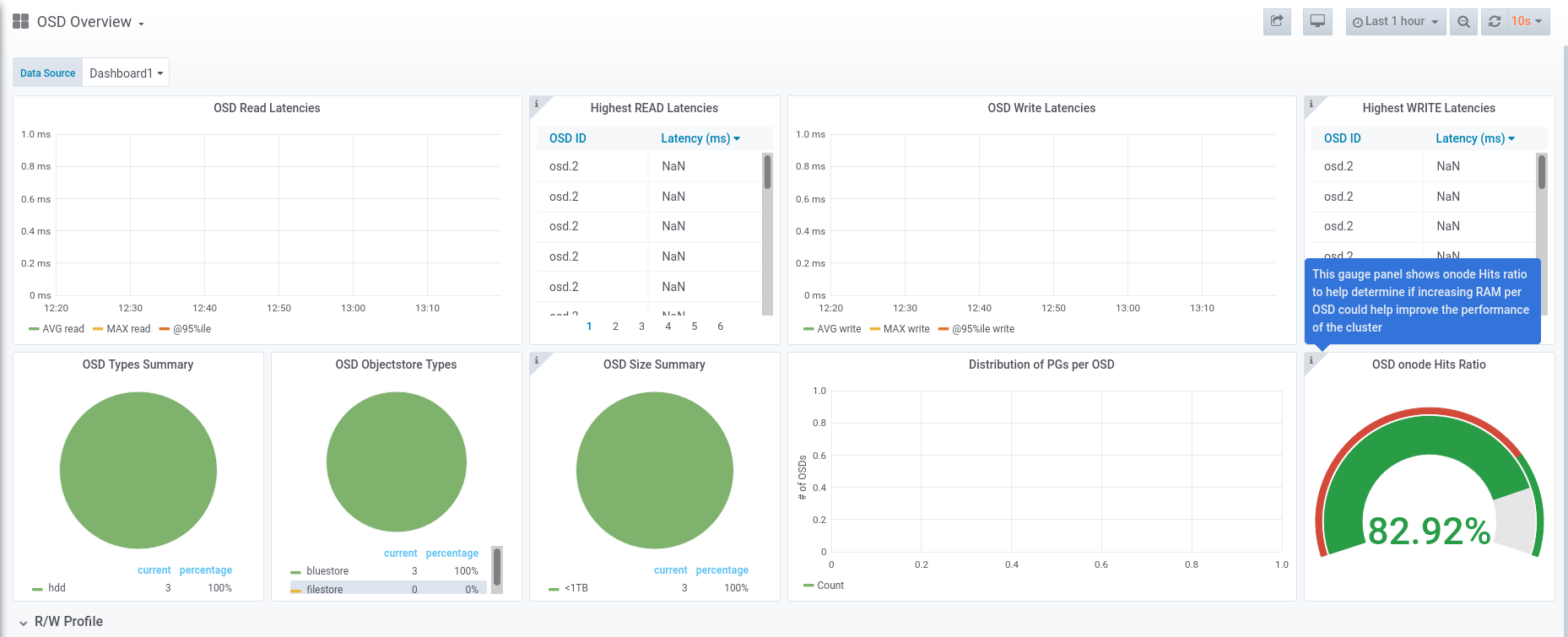Image resolution: width=1568 pixels, height=637 pixels.
Task: Click the zoom out time range icon
Action: pyautogui.click(x=1464, y=21)
